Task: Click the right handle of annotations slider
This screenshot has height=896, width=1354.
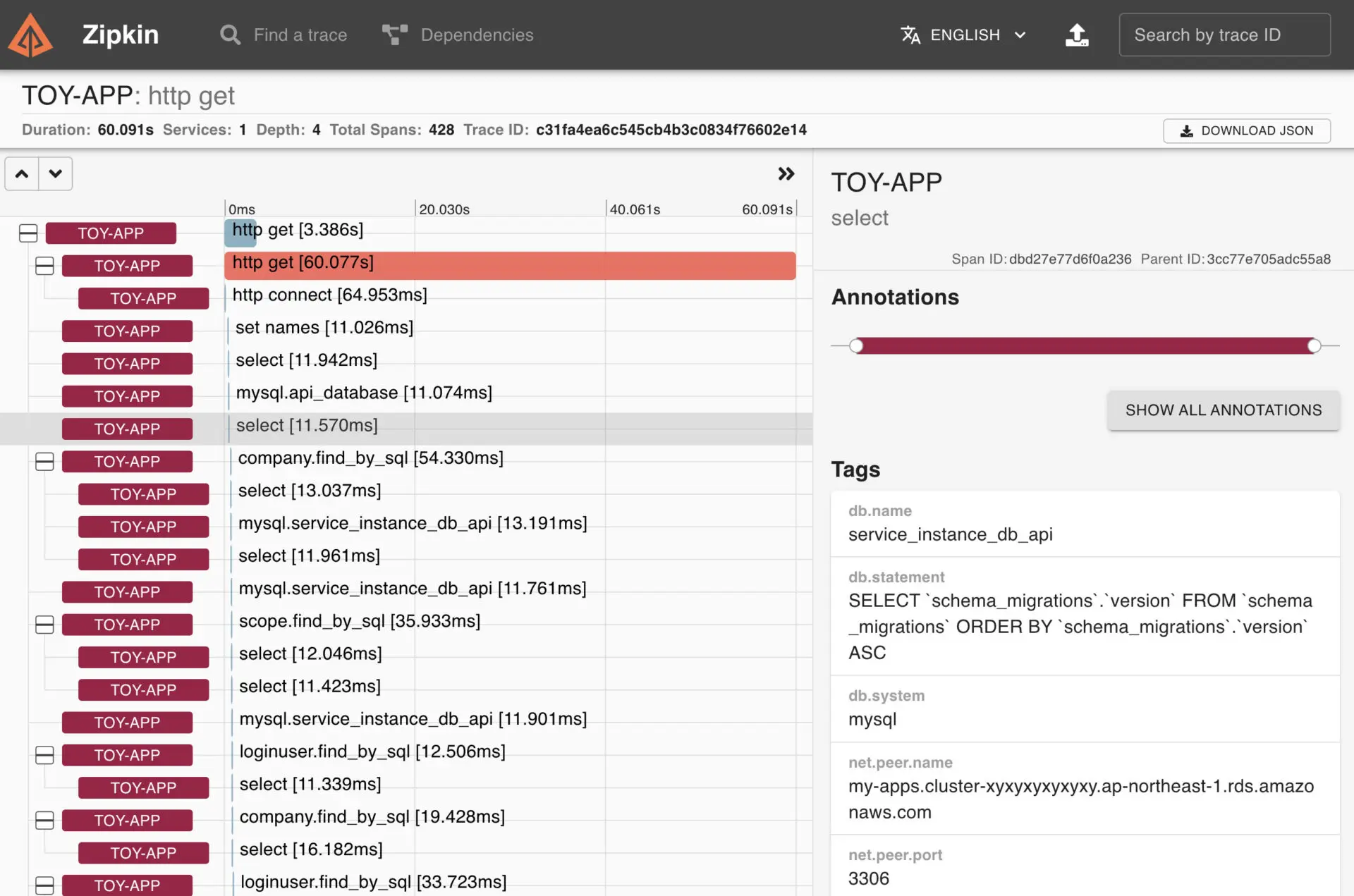Action: click(x=1313, y=345)
